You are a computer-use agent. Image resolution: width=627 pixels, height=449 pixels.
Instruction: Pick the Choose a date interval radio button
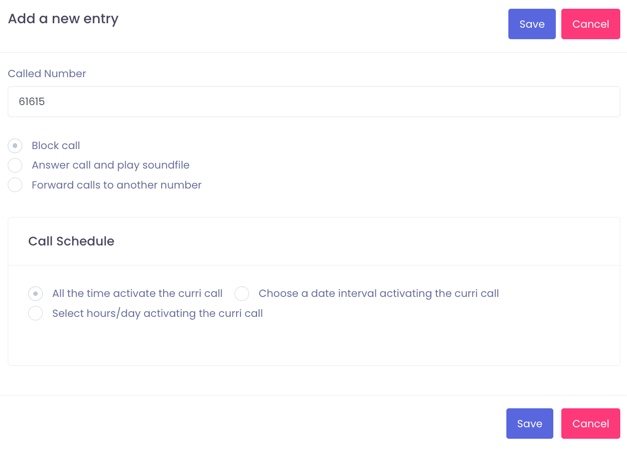tap(242, 294)
